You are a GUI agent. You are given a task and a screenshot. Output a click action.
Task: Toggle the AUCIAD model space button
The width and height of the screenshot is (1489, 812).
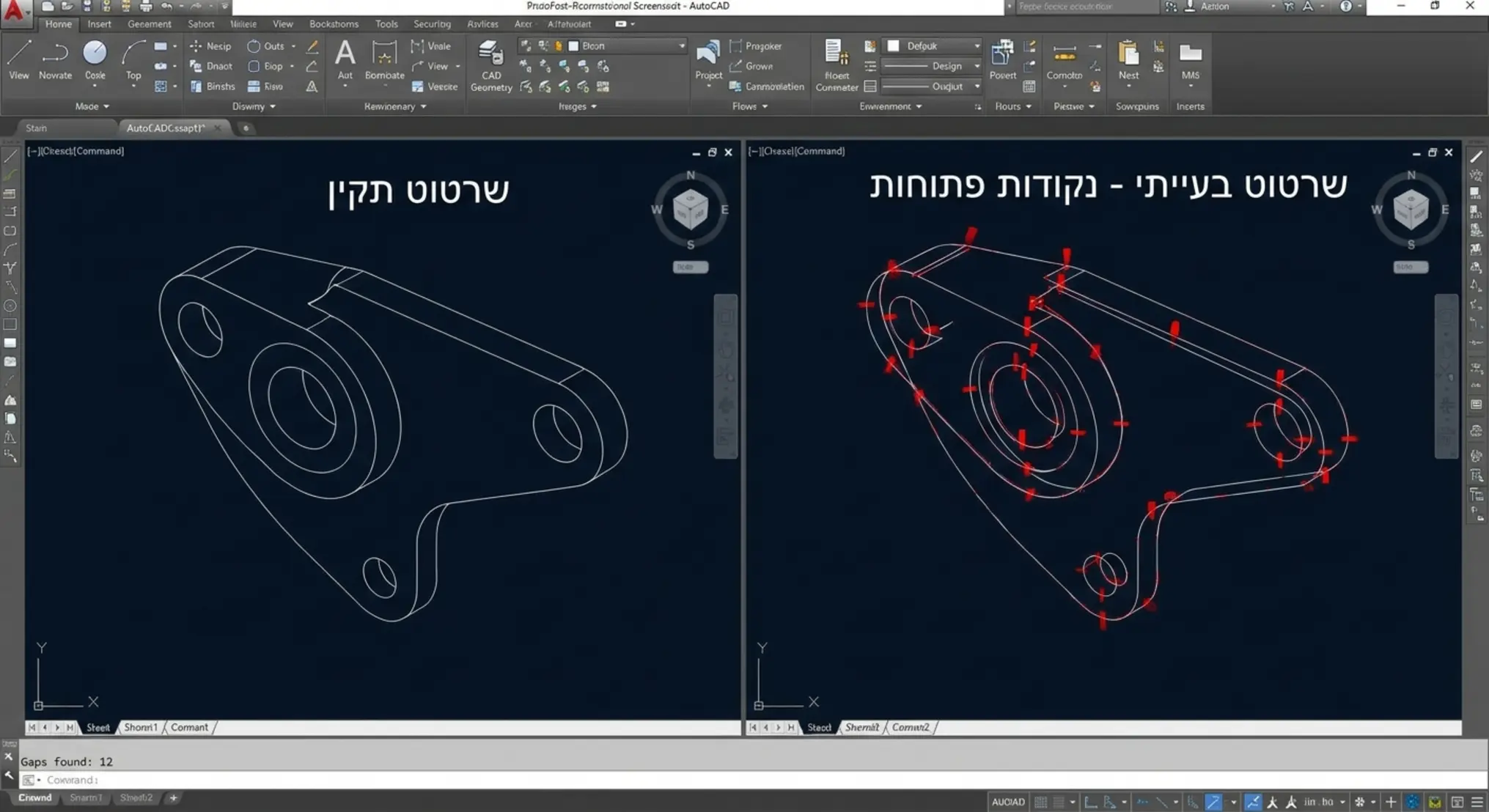click(1008, 802)
